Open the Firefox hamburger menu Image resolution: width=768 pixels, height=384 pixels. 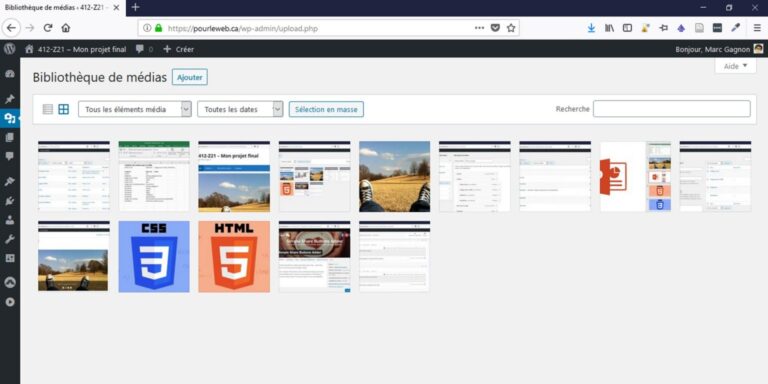point(757,28)
